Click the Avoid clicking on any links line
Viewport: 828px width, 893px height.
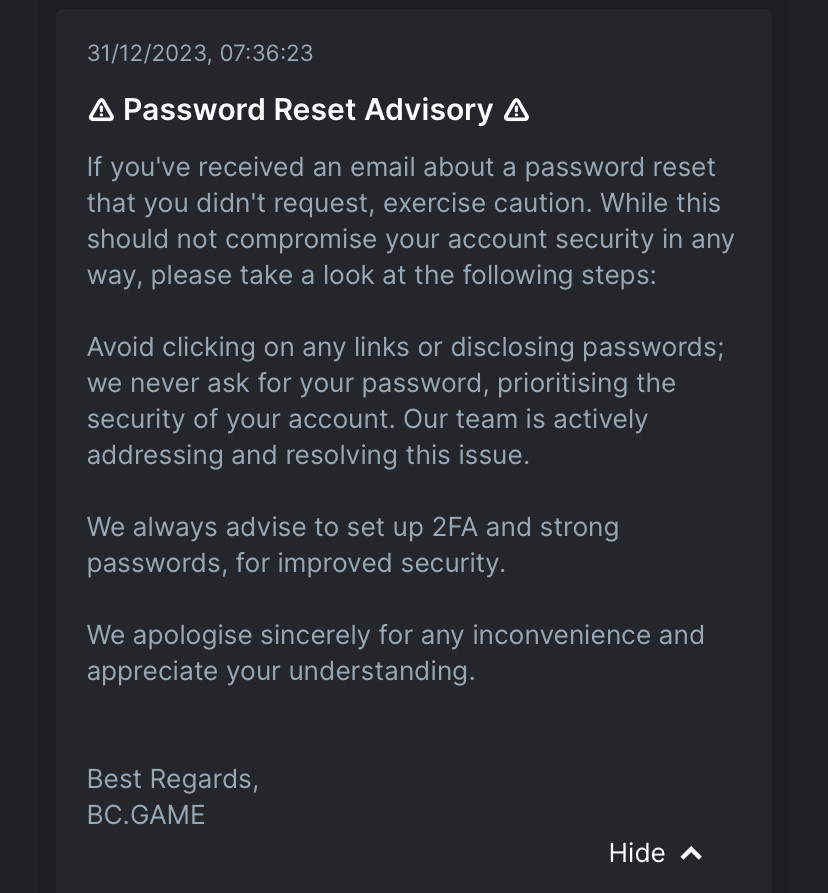coord(405,347)
